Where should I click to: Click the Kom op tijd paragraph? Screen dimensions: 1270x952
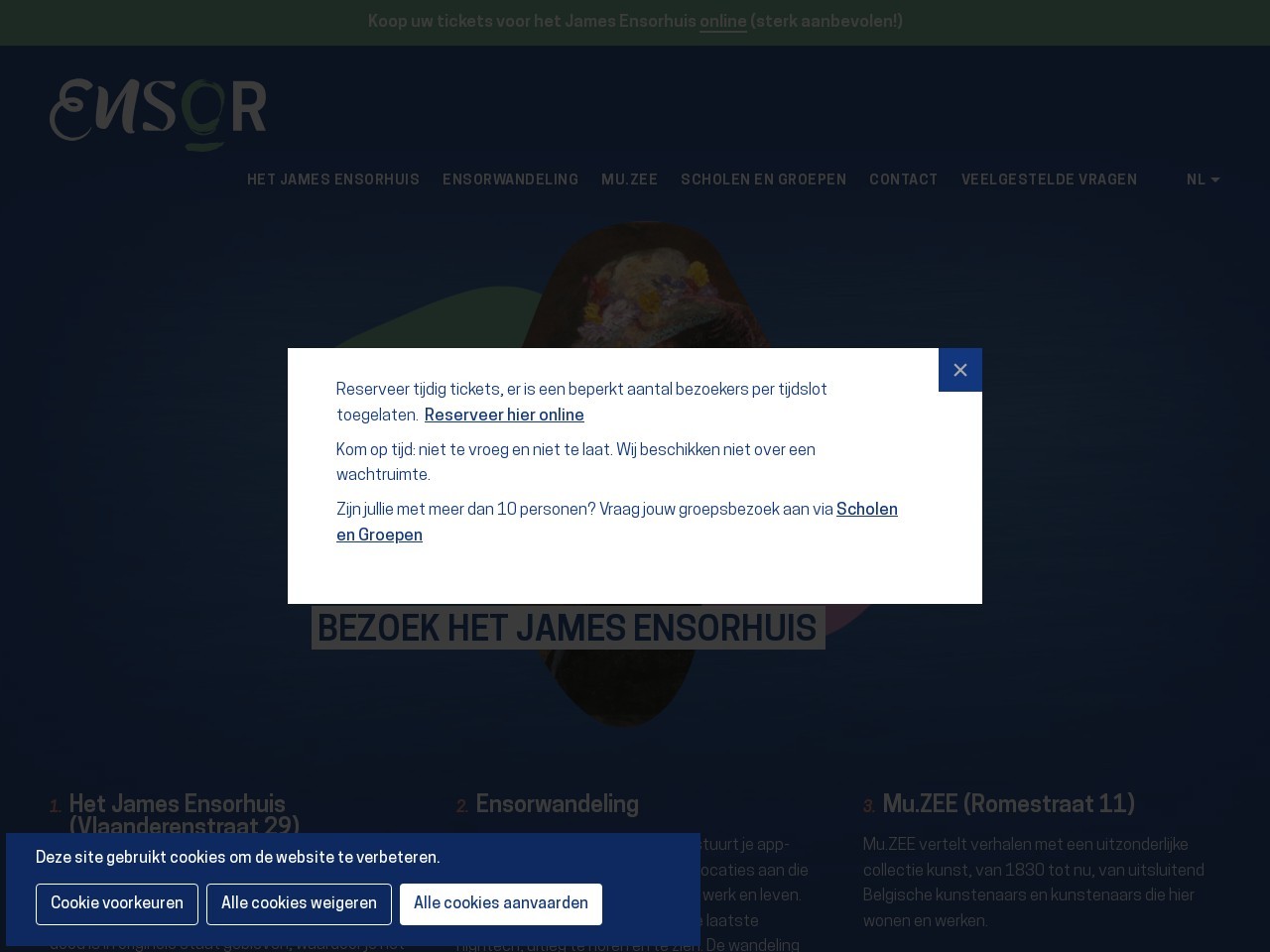point(575,463)
